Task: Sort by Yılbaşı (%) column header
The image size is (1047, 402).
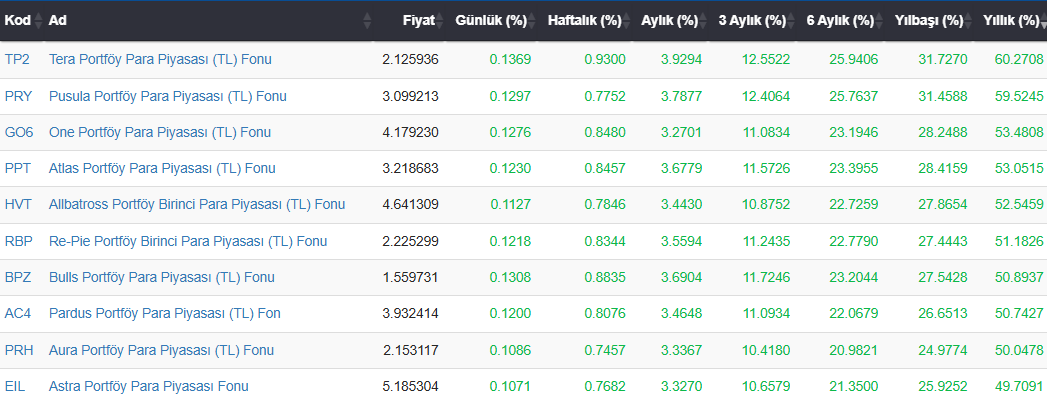Action: pyautogui.click(x=929, y=21)
